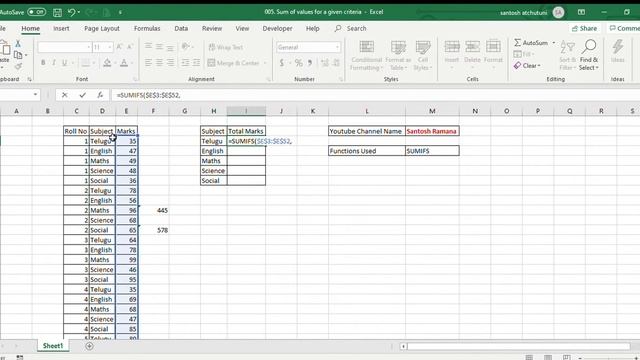Click the Functions Used cell
Viewport: 640px width, 360px height.
pos(367,151)
